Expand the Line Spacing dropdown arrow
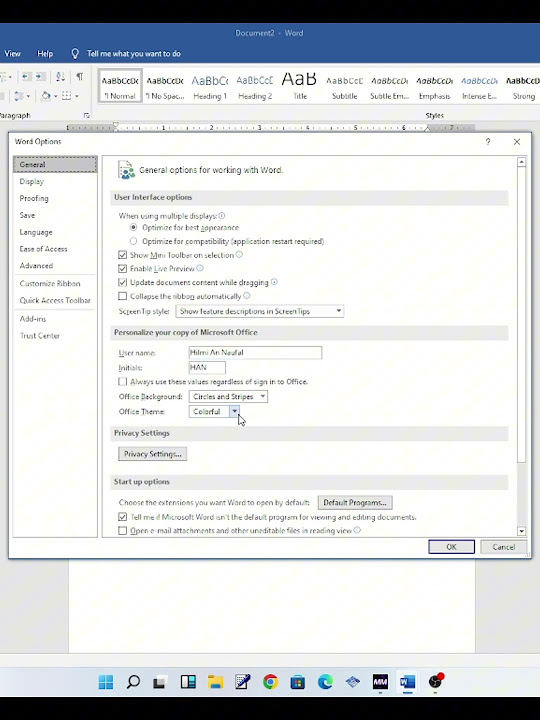This screenshot has height=720, width=540. pos(28,96)
